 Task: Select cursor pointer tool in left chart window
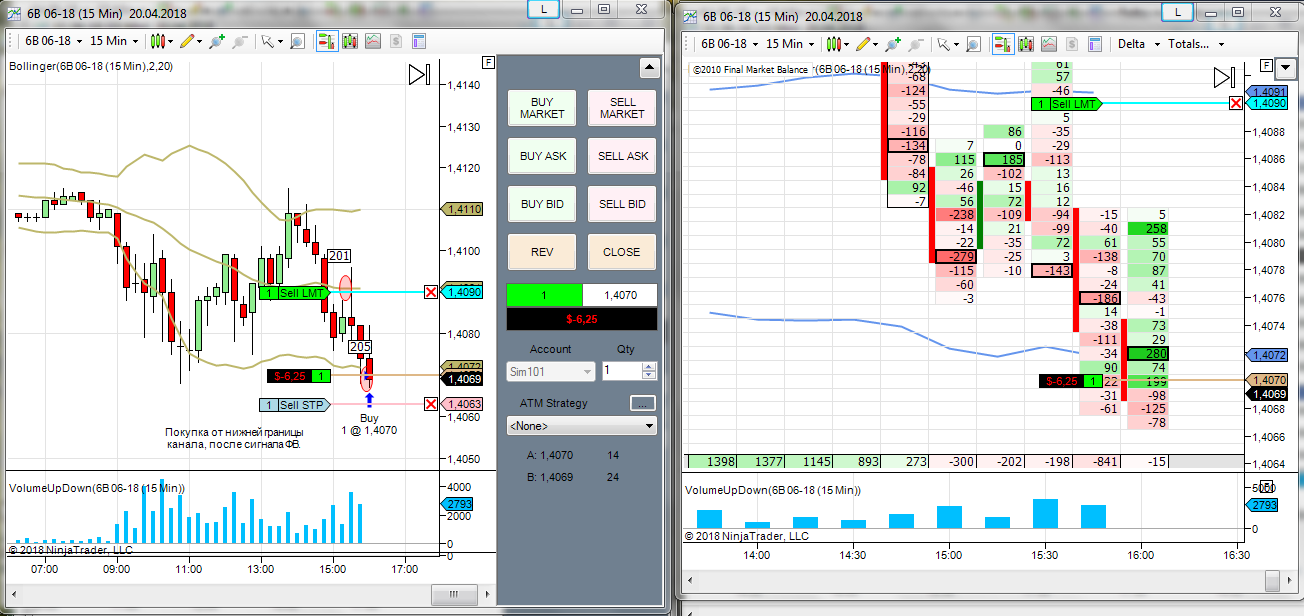267,41
